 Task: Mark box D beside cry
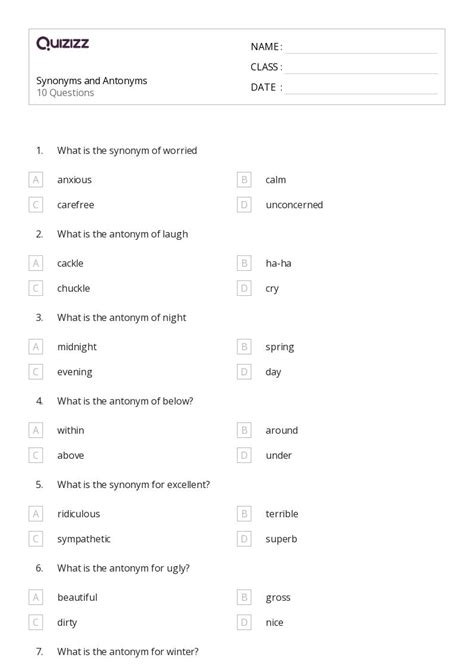(x=244, y=288)
